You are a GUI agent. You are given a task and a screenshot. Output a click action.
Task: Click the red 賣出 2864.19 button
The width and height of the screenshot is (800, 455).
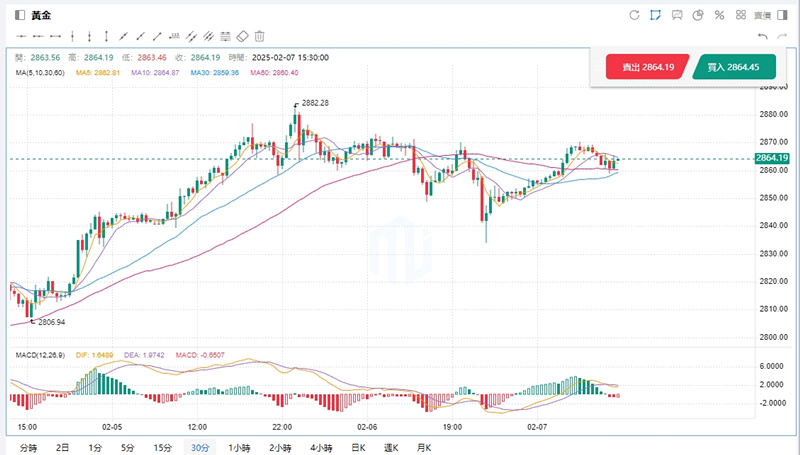pos(647,67)
